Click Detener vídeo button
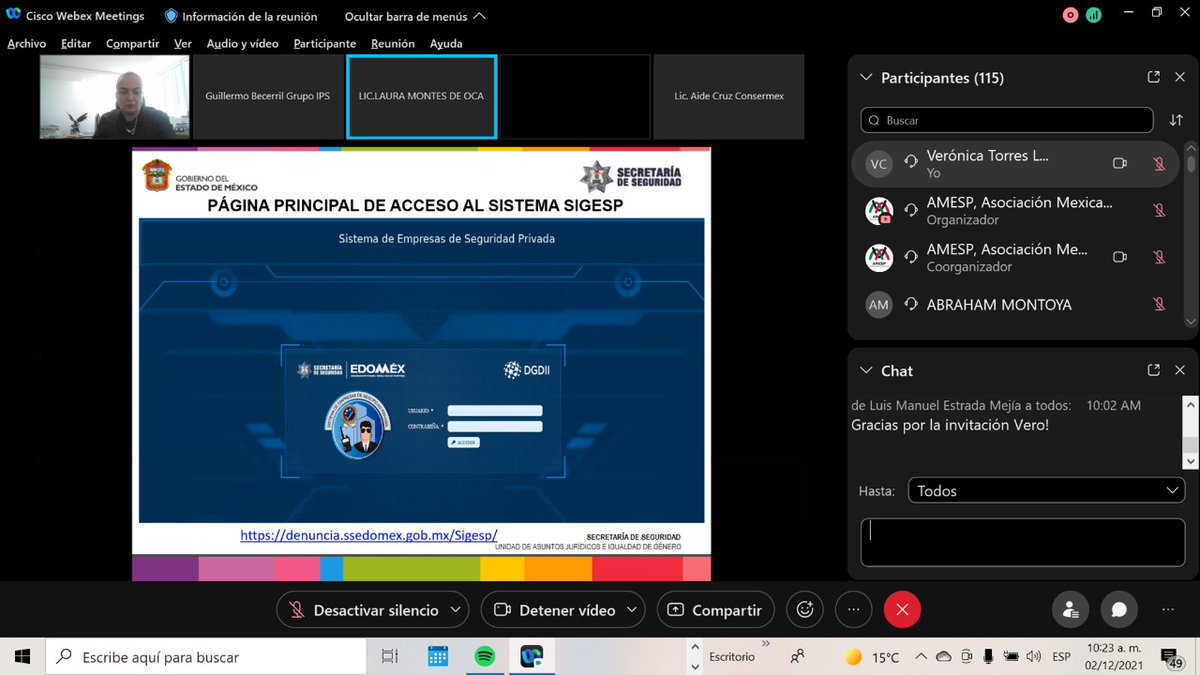This screenshot has width=1200, height=675. click(x=555, y=610)
